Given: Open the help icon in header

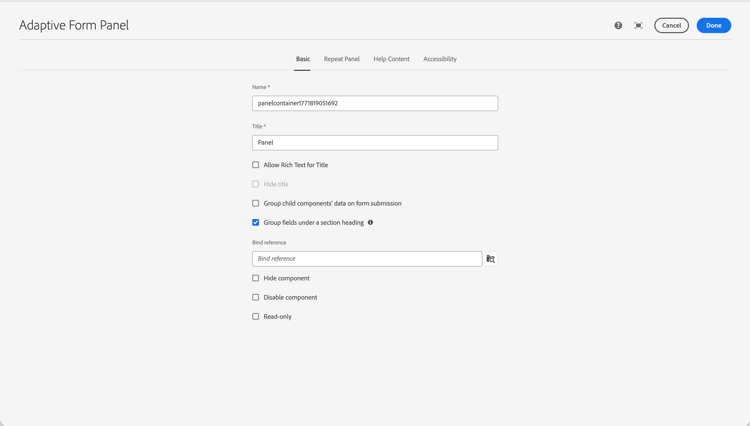Looking at the screenshot, I should (x=618, y=25).
